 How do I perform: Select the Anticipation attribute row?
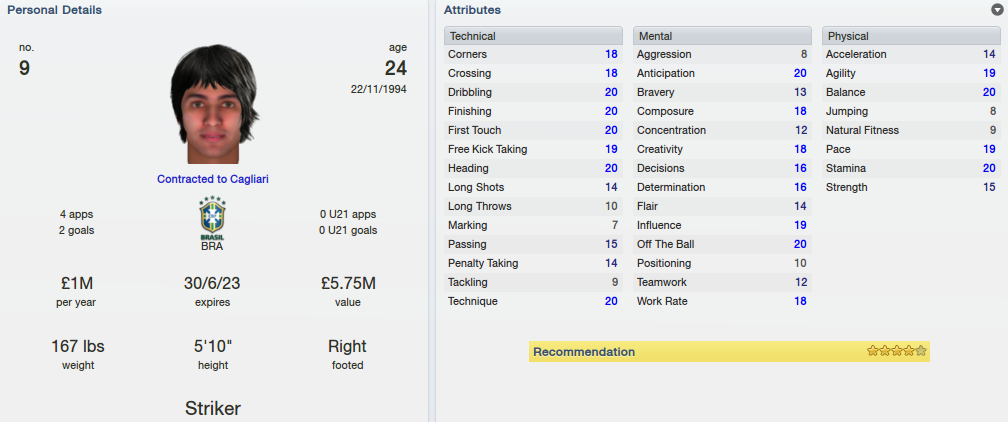click(722, 73)
